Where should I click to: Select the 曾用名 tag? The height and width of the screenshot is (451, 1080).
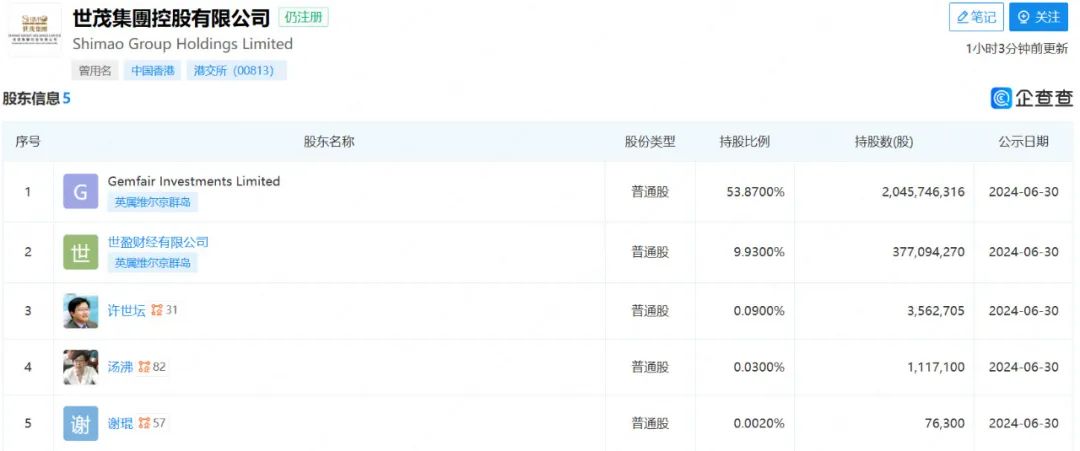[95, 70]
